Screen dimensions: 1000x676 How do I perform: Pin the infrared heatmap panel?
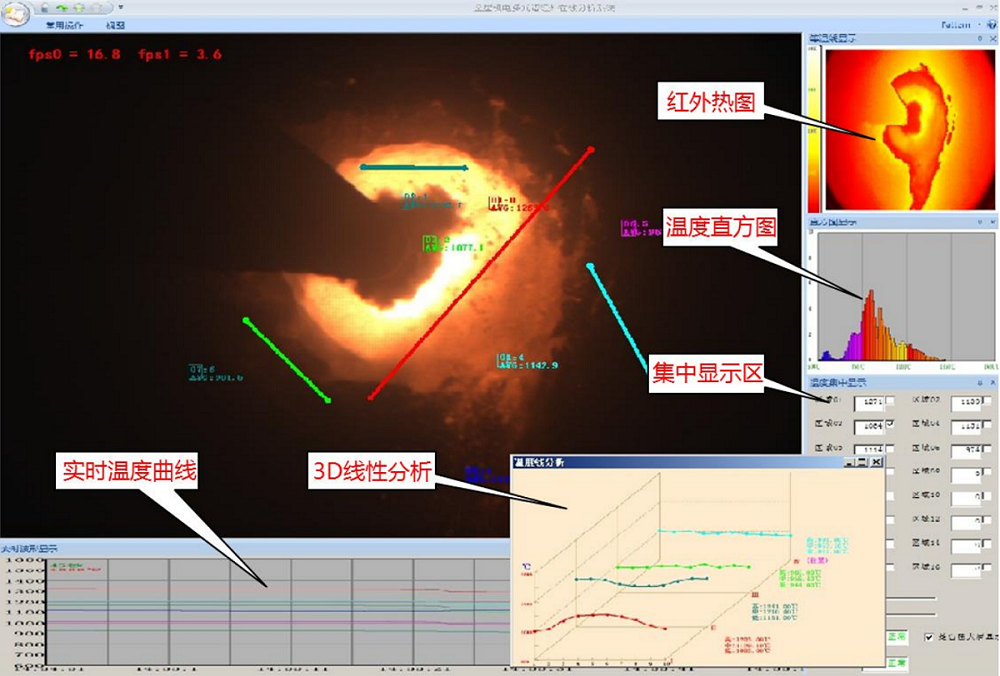click(x=980, y=39)
